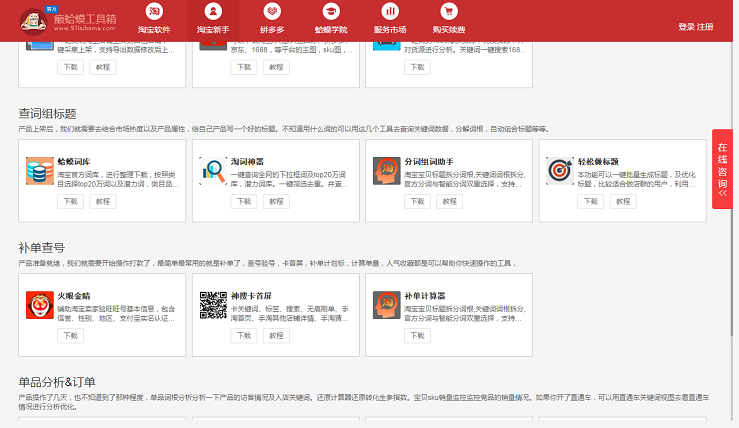Screen dimensions: 739x428
Task: Open 教程 for 轻松做标题
Action: pos(623,201)
